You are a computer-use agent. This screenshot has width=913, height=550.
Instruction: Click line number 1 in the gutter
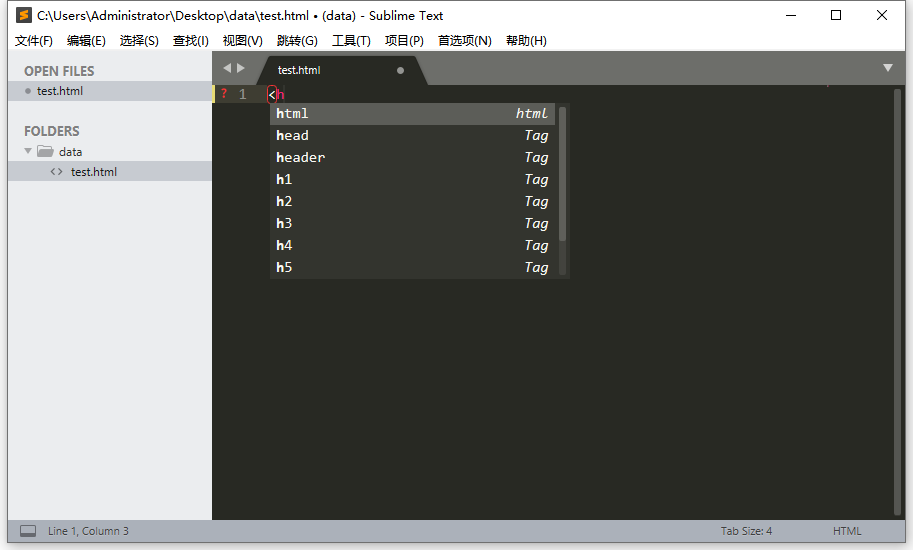pos(243,94)
